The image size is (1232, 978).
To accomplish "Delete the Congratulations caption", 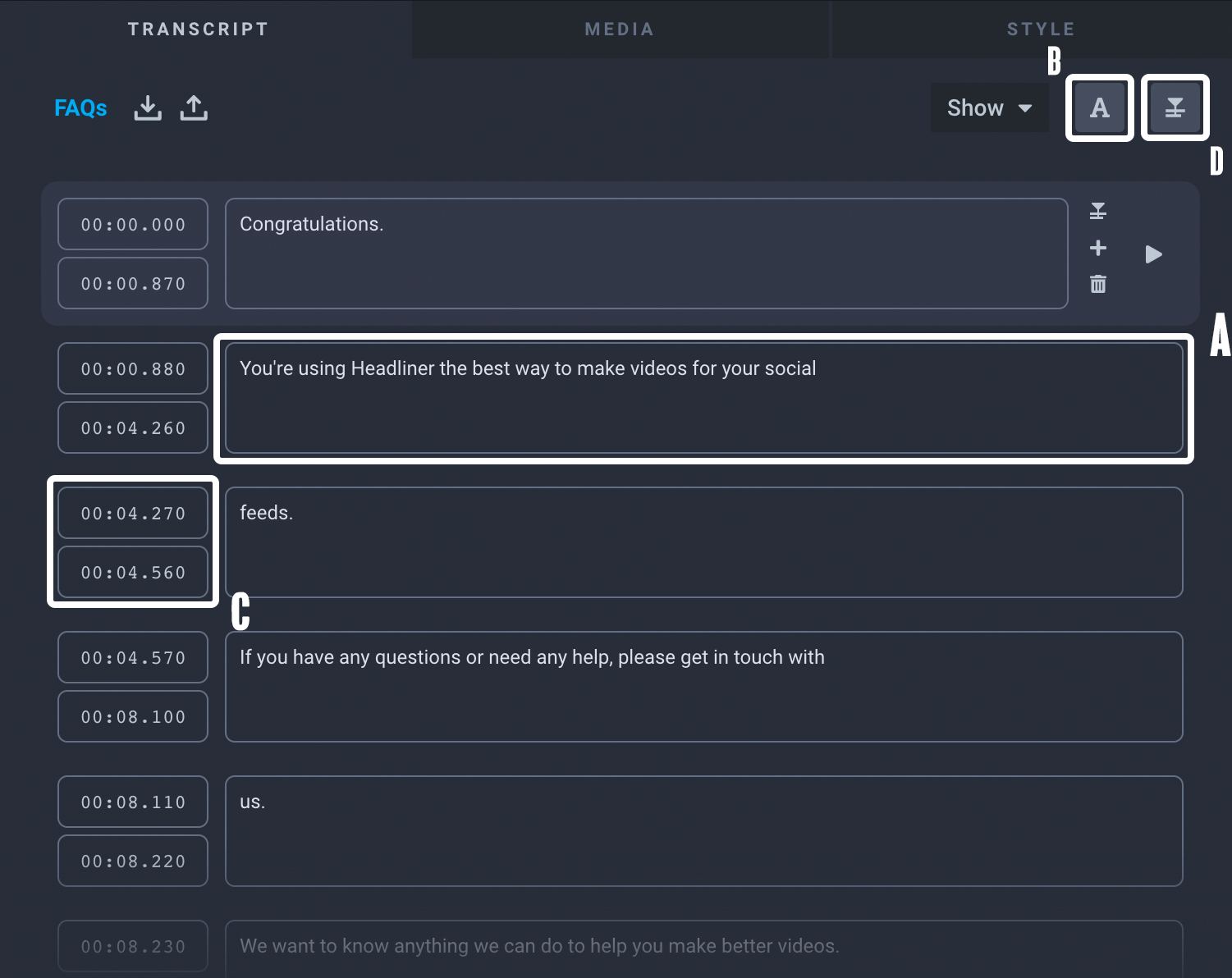I will [x=1097, y=284].
